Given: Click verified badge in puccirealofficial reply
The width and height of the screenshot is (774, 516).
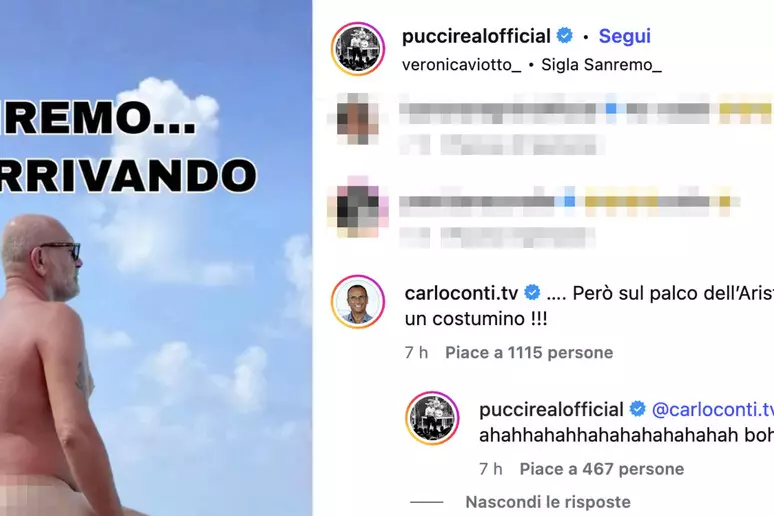Looking at the screenshot, I should (637, 409).
